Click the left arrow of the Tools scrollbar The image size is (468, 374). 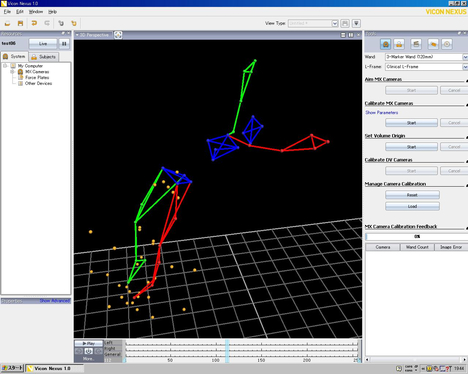pos(367,360)
